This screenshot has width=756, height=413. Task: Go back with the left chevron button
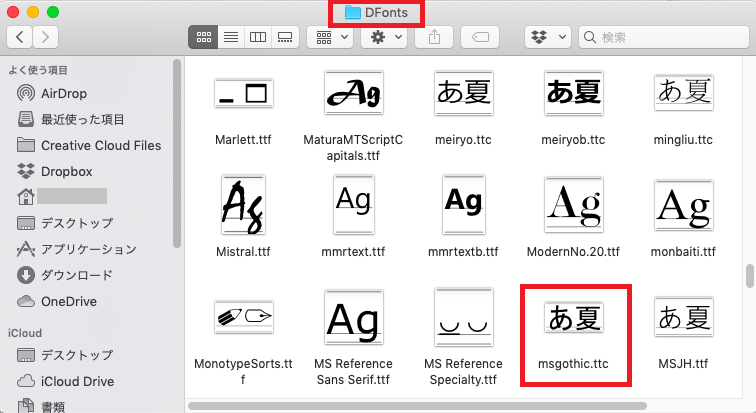click(x=20, y=37)
